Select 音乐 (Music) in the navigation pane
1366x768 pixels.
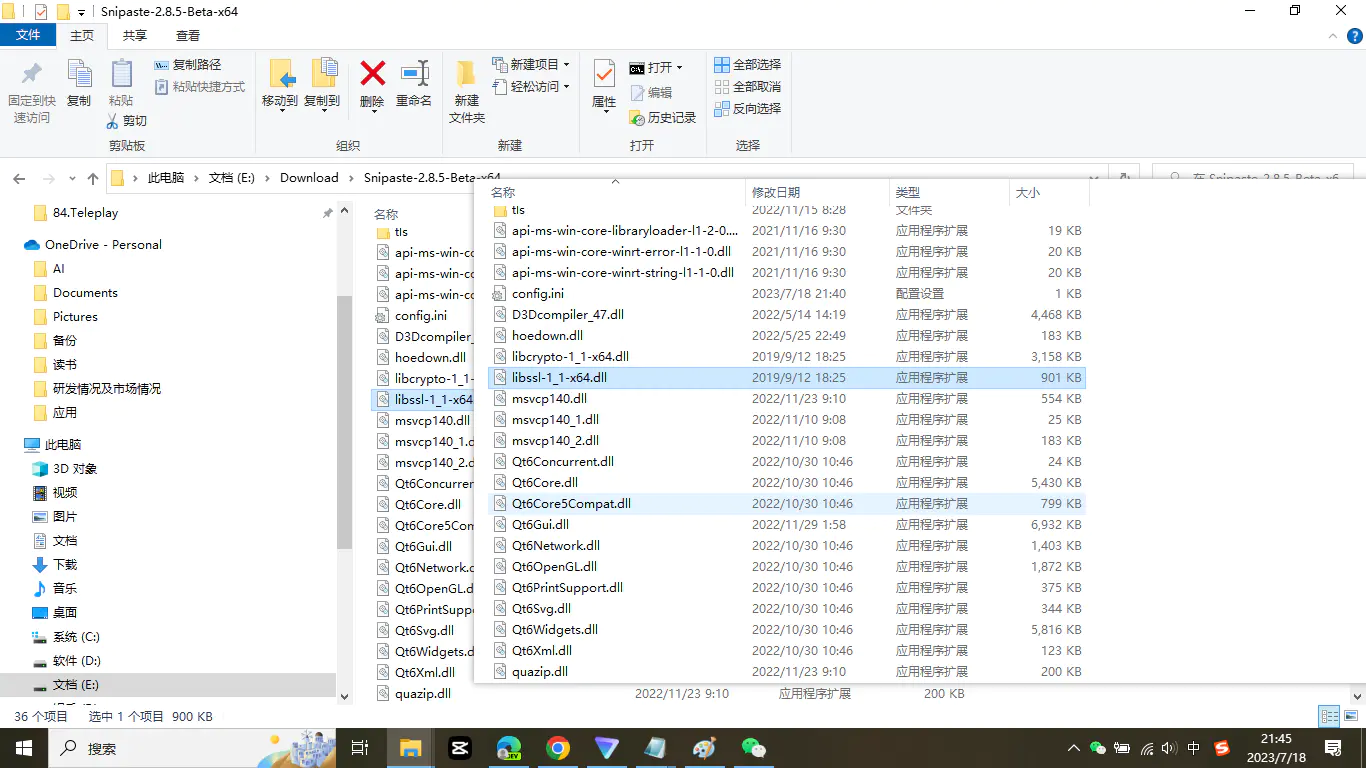65,589
